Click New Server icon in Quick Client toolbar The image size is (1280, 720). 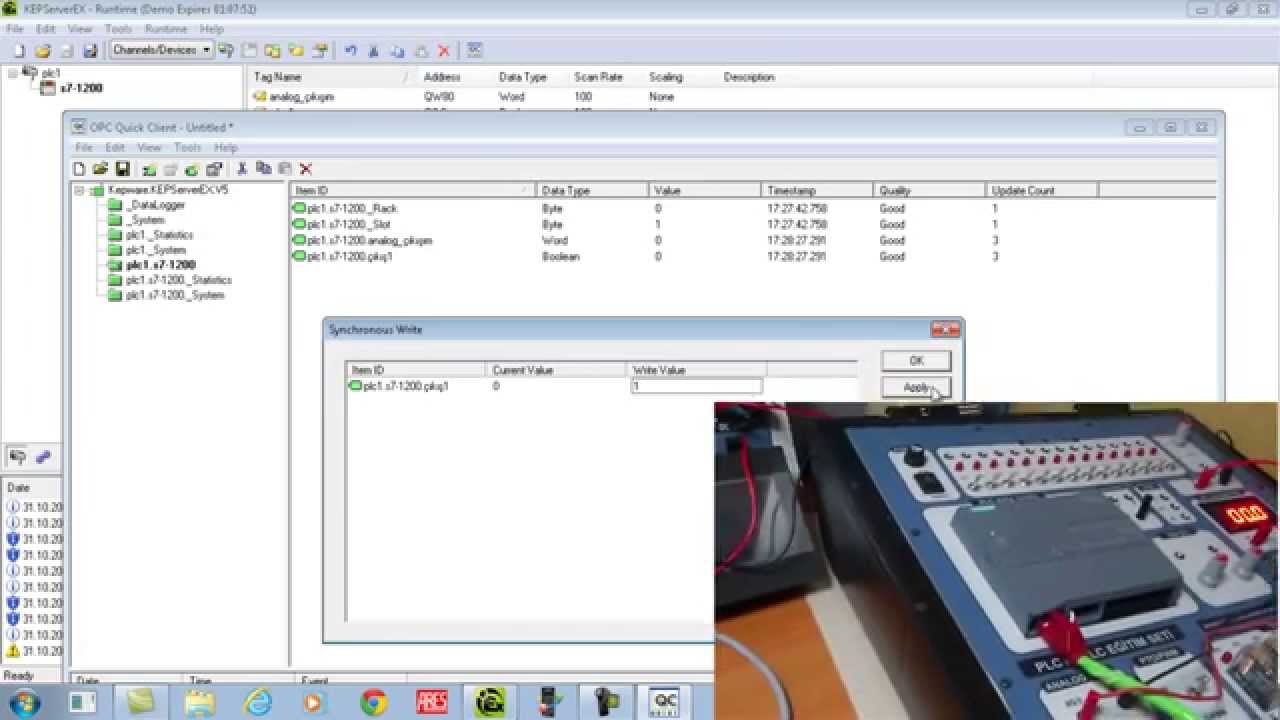click(x=149, y=169)
